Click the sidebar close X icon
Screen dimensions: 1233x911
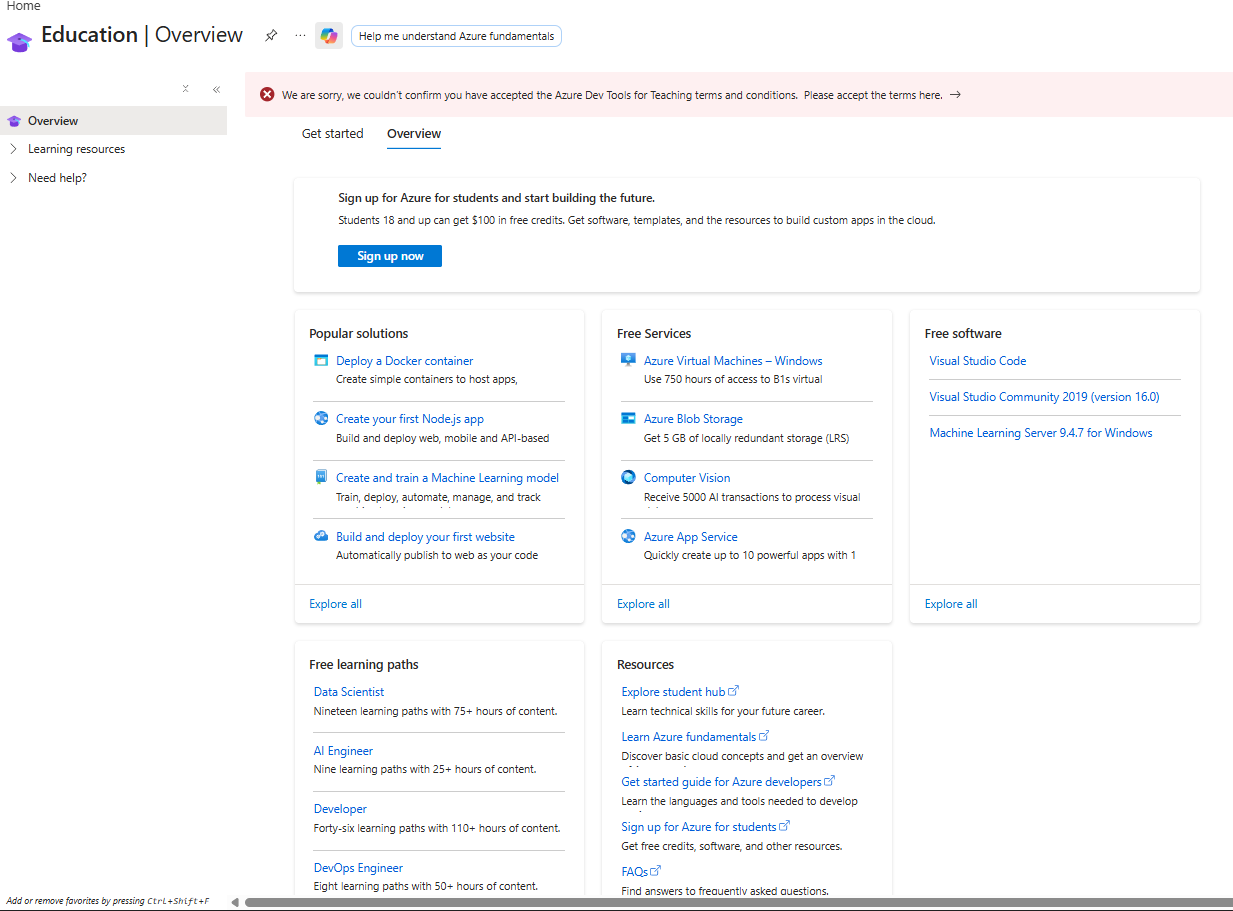pyautogui.click(x=186, y=89)
